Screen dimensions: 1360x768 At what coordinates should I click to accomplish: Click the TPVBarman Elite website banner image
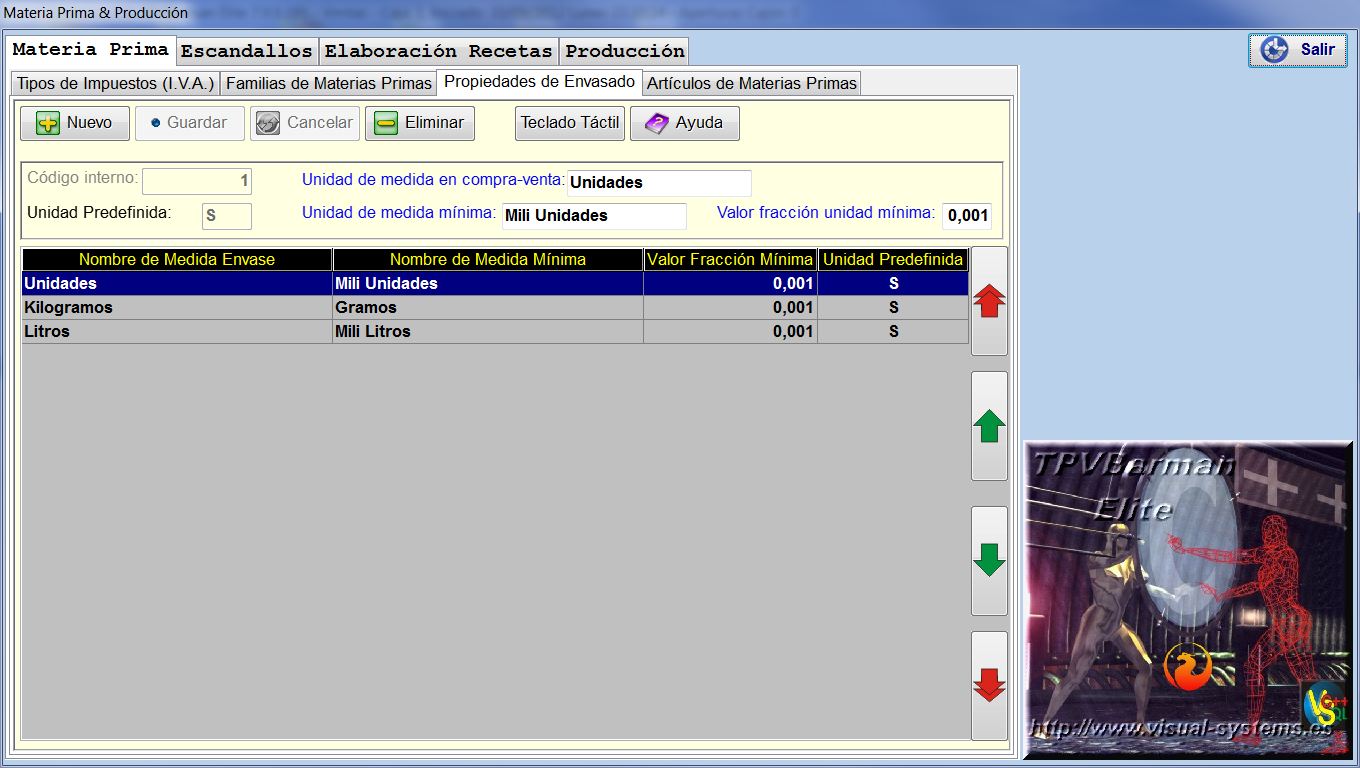[x=1187, y=600]
